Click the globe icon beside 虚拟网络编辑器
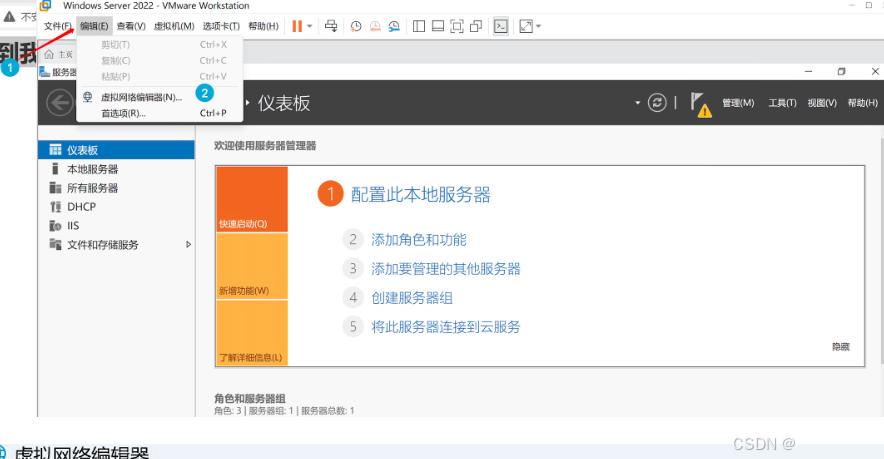The image size is (884, 459). 88,97
